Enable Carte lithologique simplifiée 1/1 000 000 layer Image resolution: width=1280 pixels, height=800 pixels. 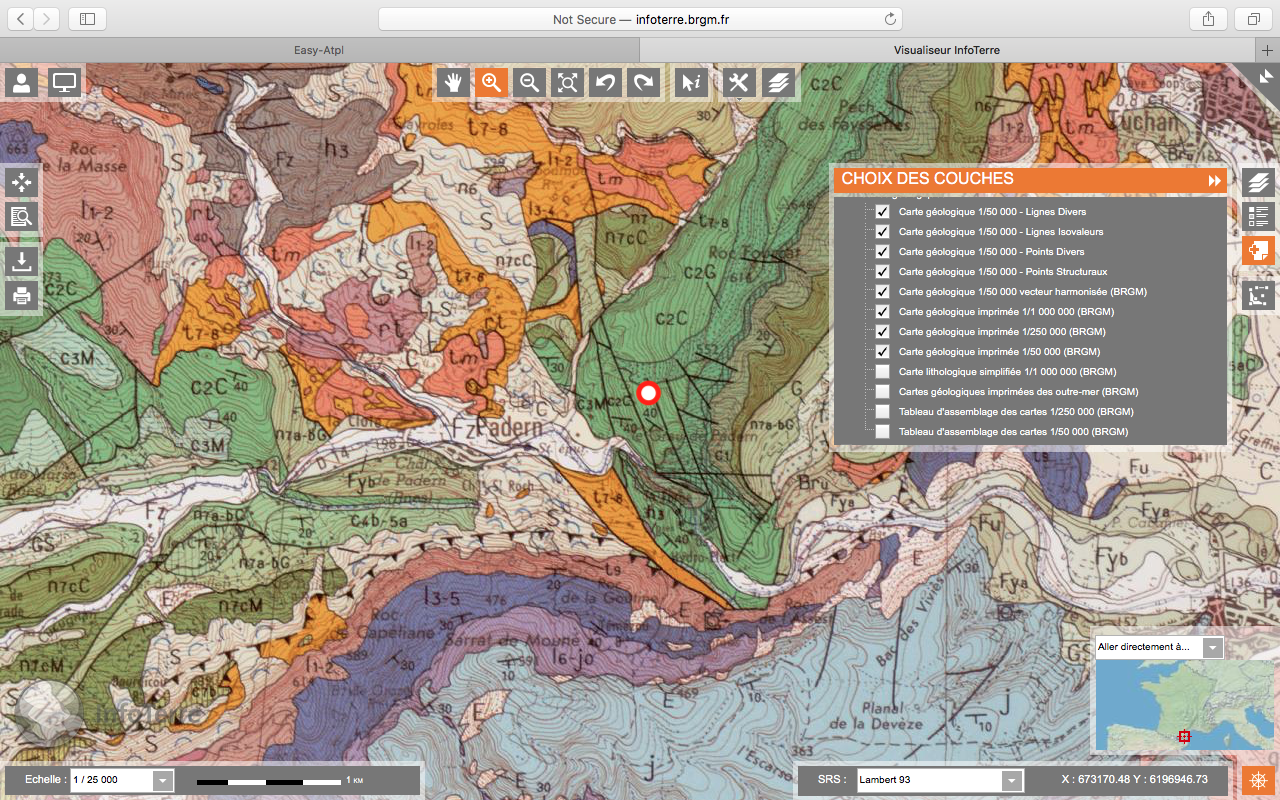point(882,372)
